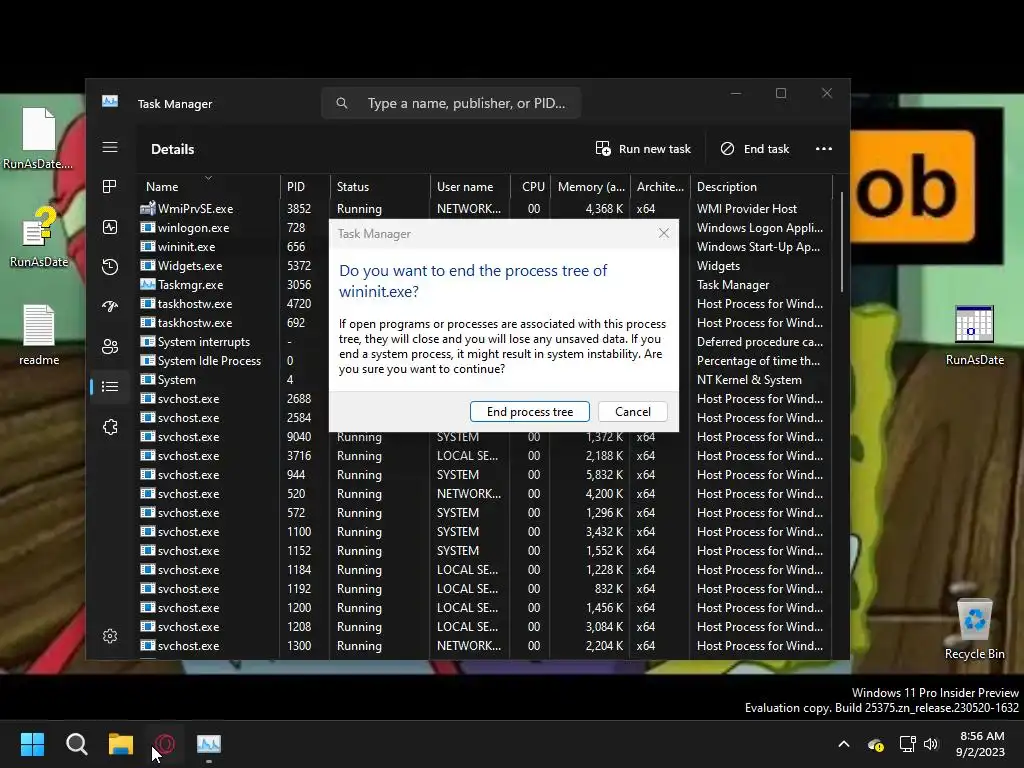Cancel the end process tree dialog

633,411
